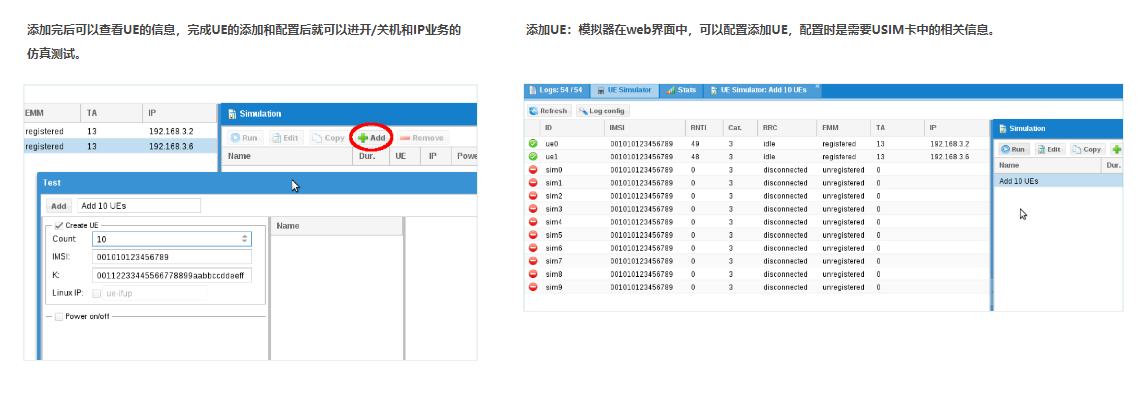Open the Logs: 54 / 54 tab
This screenshot has height=396, width=1141.
click(x=556, y=90)
